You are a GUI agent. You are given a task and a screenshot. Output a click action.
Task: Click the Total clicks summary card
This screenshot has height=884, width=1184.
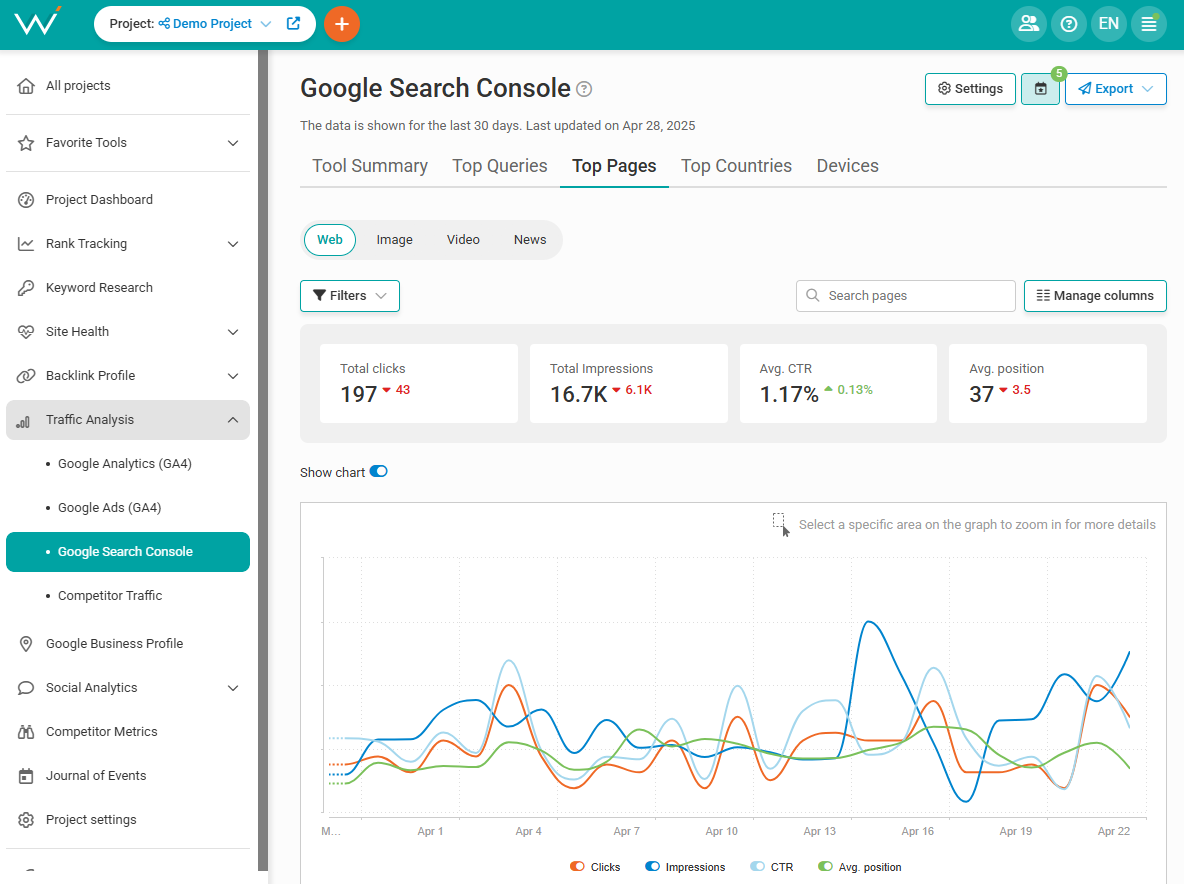coord(419,383)
